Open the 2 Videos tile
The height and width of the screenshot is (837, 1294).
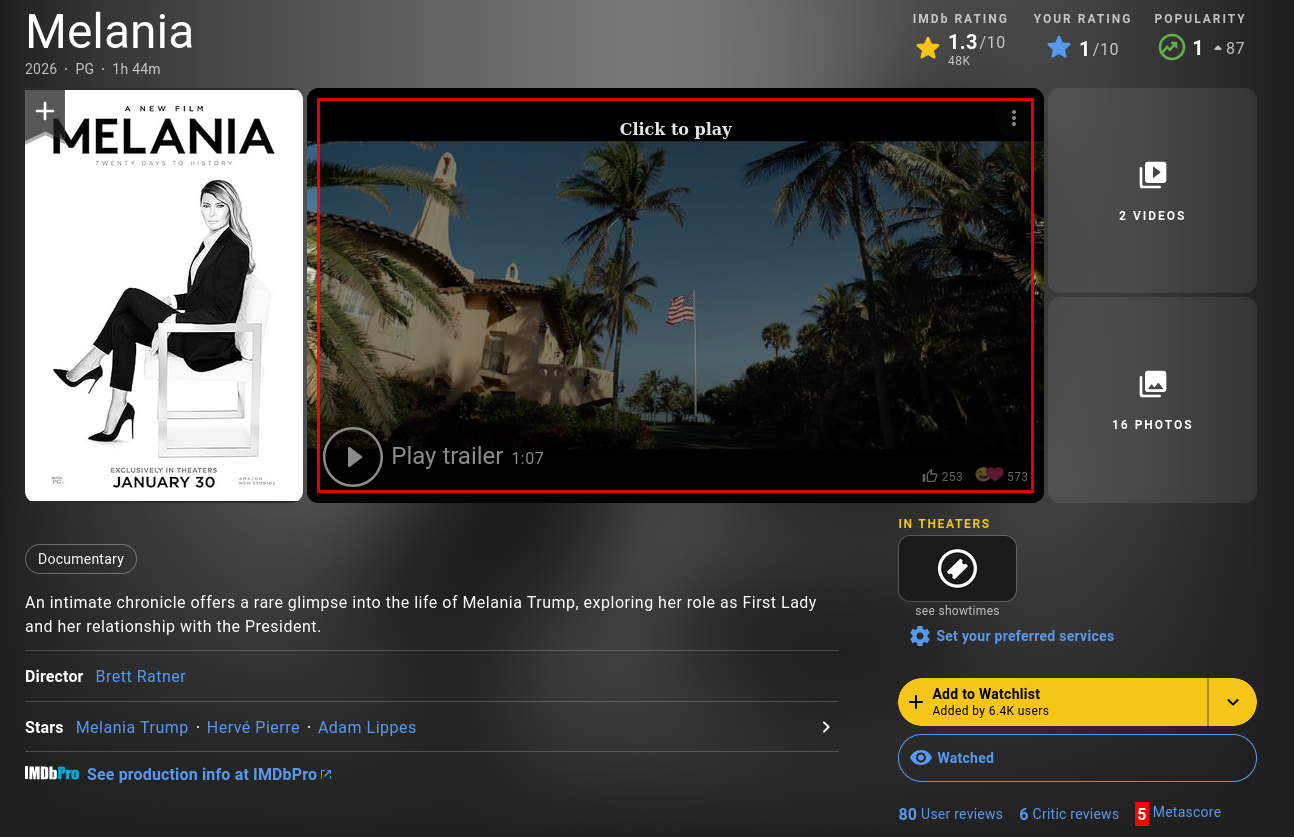click(1152, 190)
